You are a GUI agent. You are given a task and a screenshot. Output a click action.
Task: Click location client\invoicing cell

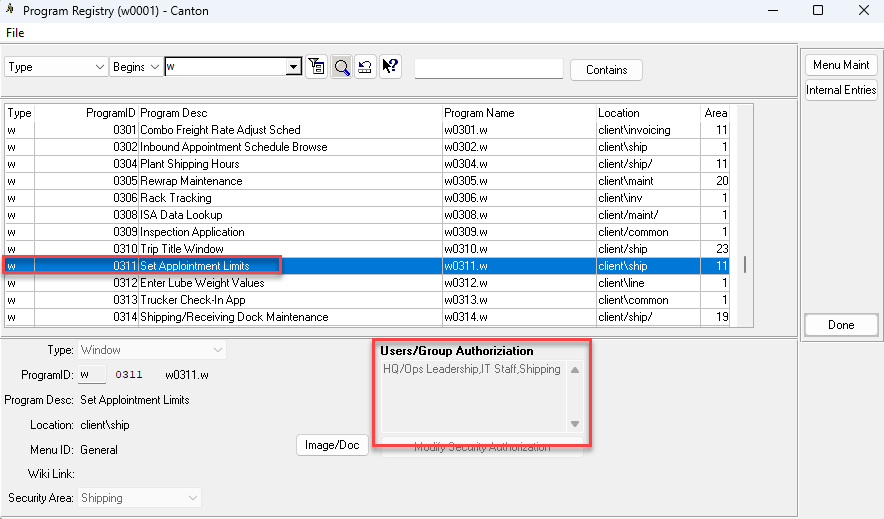click(x=648, y=130)
